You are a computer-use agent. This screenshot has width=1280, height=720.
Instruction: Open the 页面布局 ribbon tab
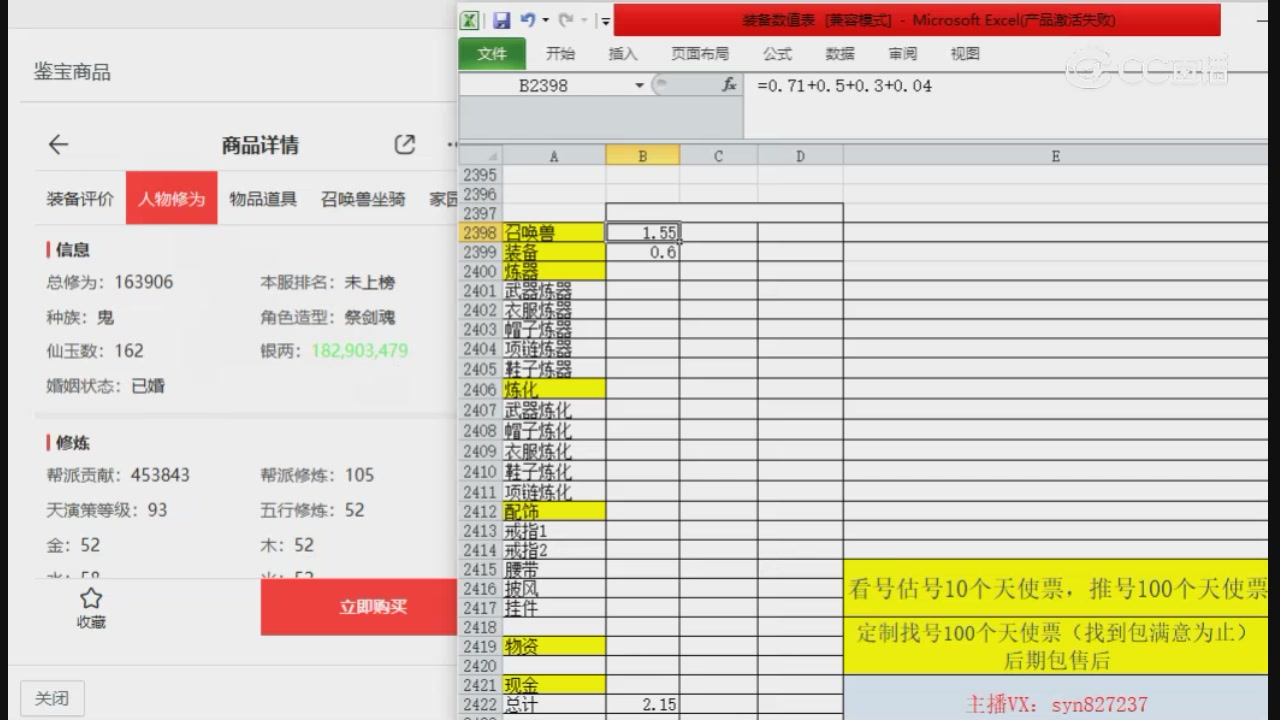700,54
